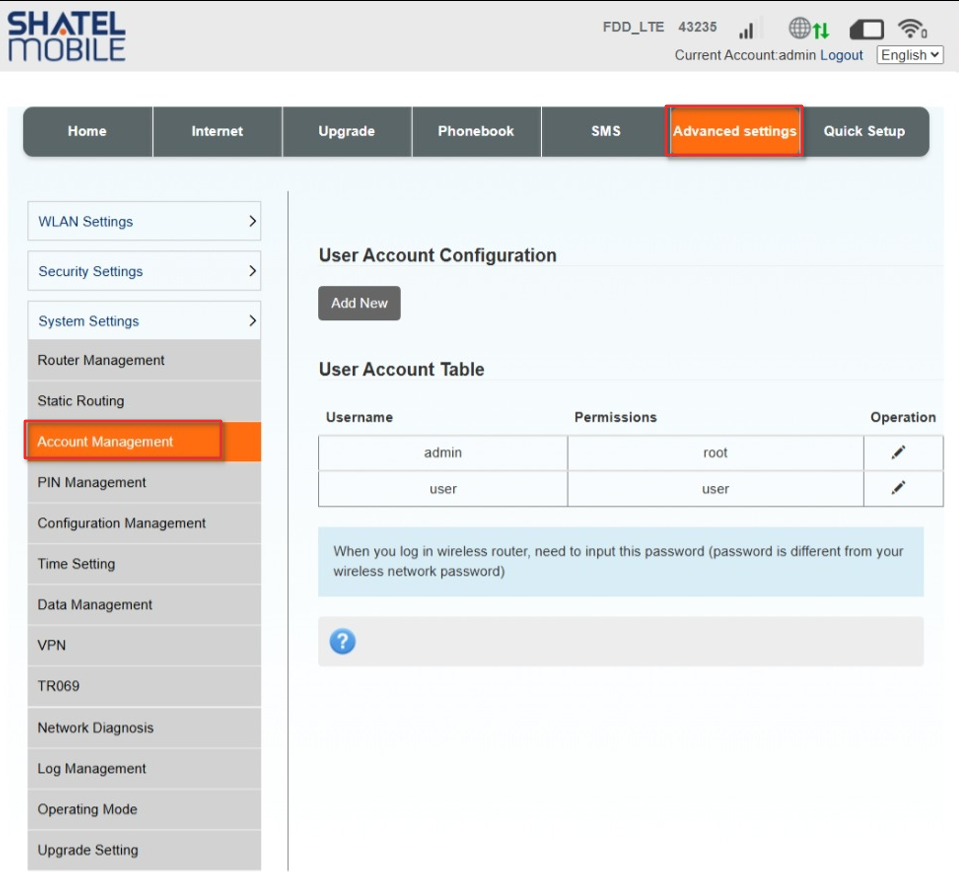Screen dimensions: 959x872
Task: Expand the WLAN Settings section
Action: [144, 221]
